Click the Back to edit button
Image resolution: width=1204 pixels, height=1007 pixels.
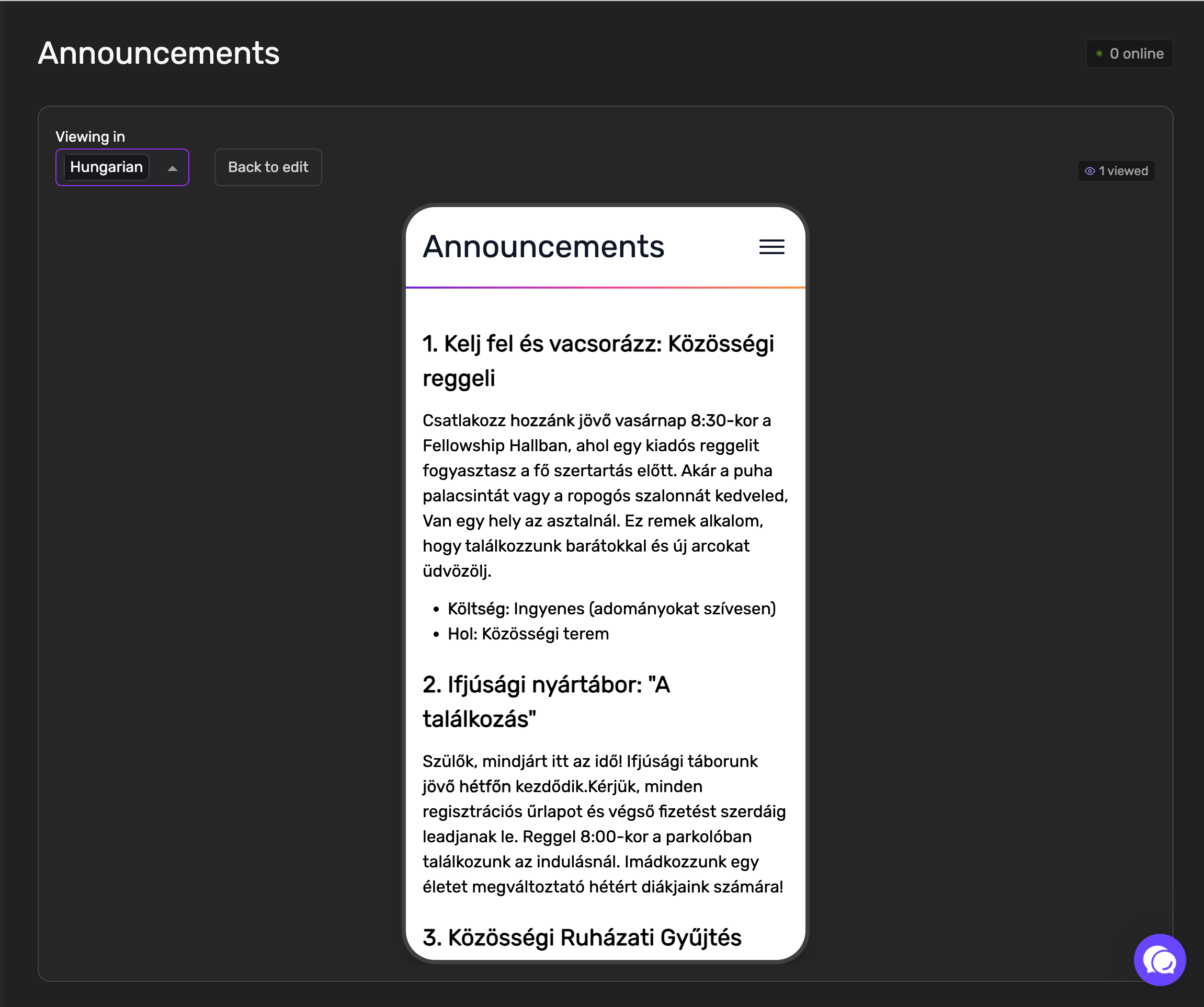(x=268, y=167)
